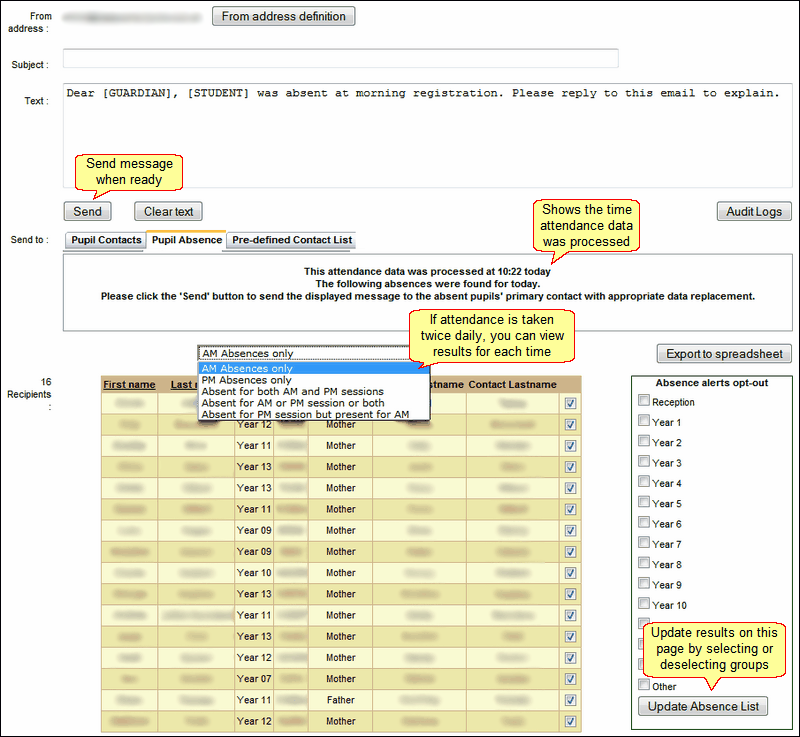The height and width of the screenshot is (737, 800).
Task: Tick the Year 3 opt-out checkbox
Action: click(x=644, y=462)
